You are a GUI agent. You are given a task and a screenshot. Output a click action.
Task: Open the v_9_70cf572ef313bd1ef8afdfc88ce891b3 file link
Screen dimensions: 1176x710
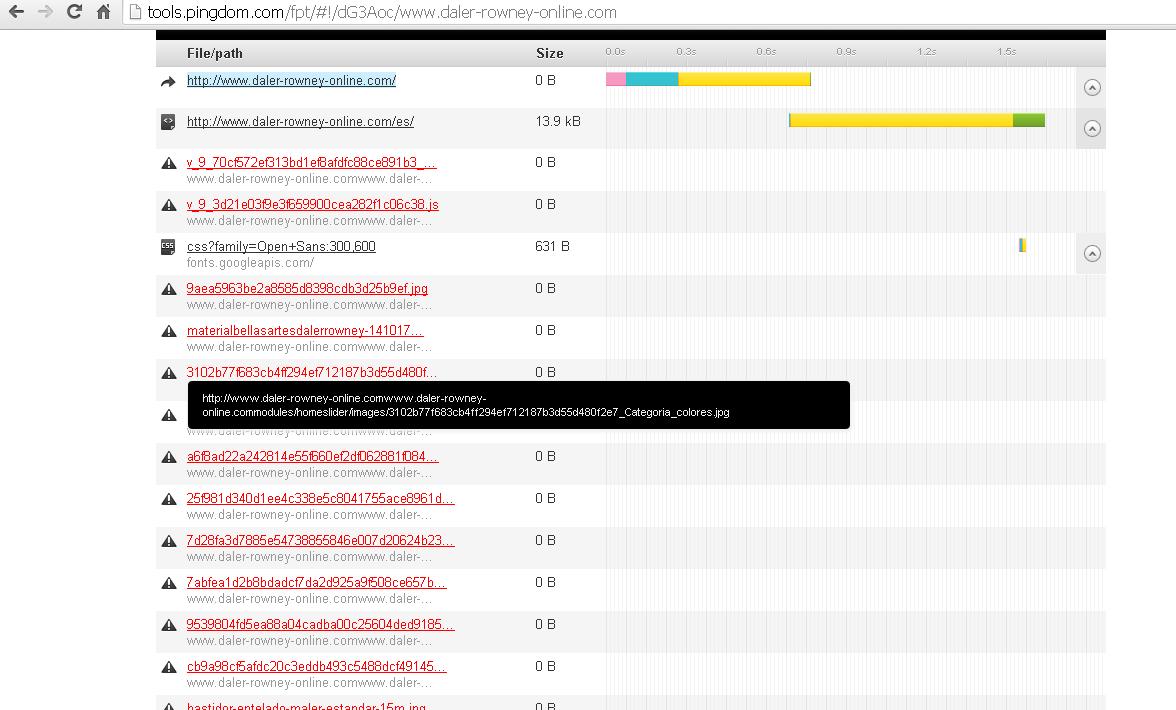(311, 163)
